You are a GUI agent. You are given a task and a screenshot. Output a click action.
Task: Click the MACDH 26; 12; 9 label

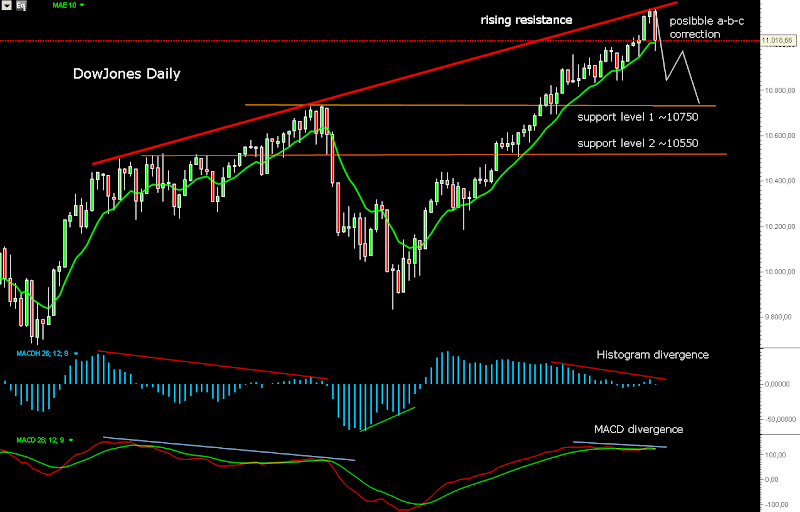tap(42, 353)
